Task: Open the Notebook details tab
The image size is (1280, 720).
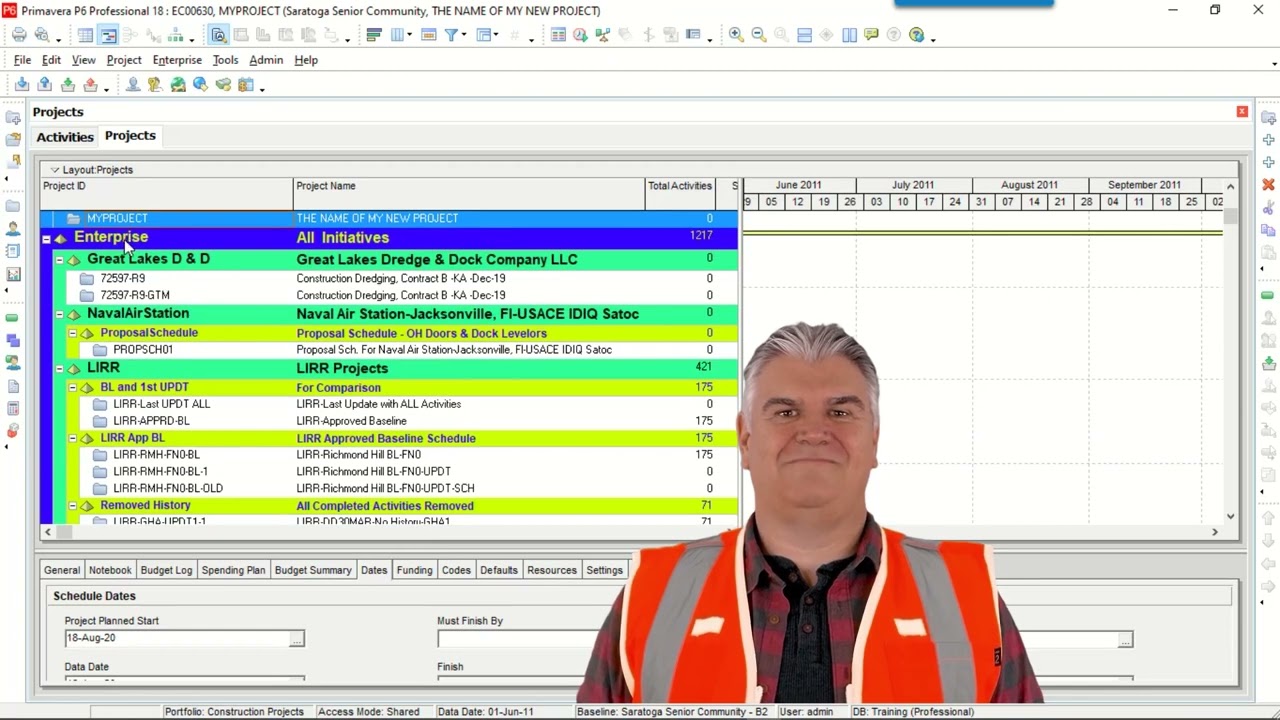Action: (110, 570)
